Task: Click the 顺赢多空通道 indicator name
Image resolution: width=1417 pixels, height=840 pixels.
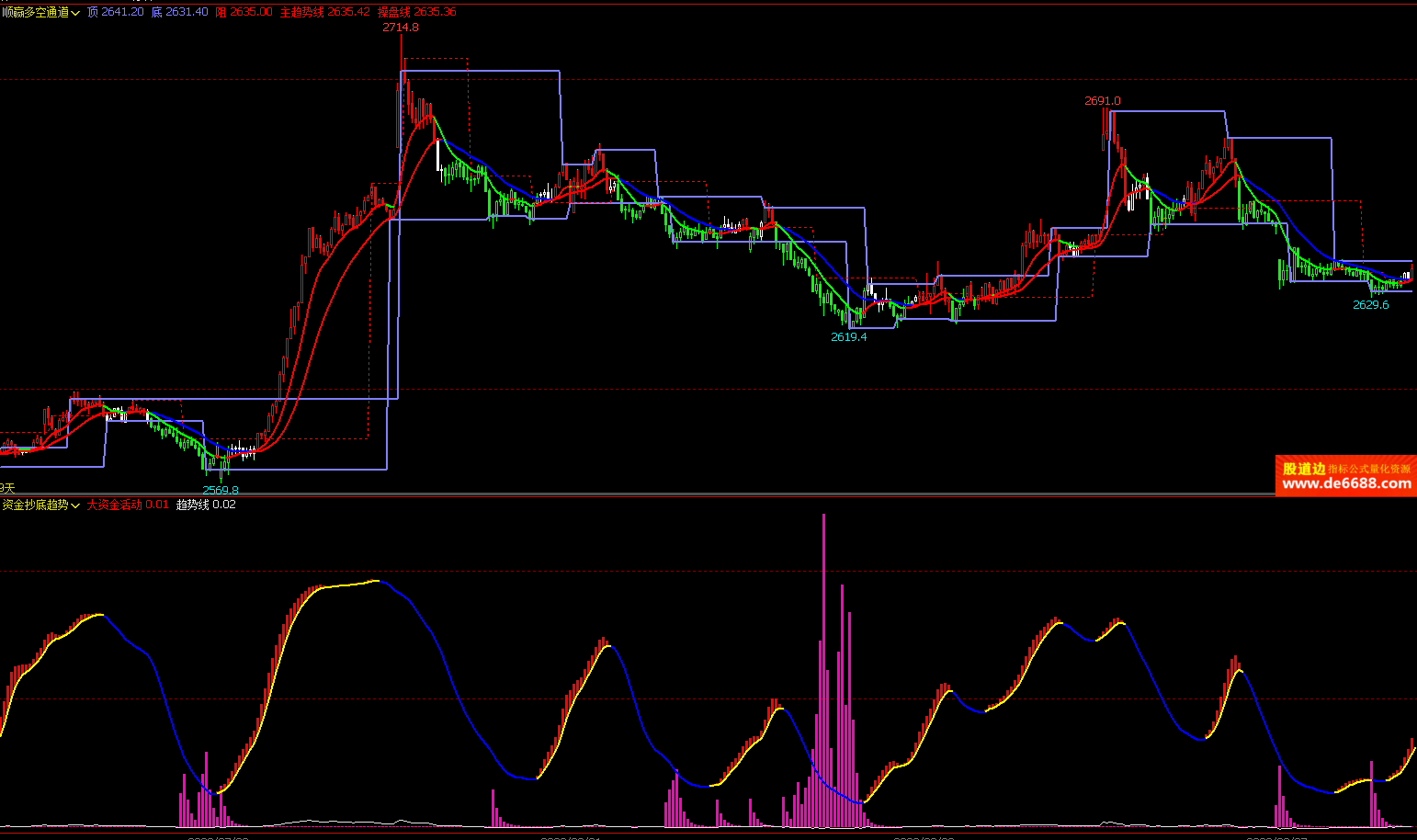Action: pyautogui.click(x=35, y=12)
